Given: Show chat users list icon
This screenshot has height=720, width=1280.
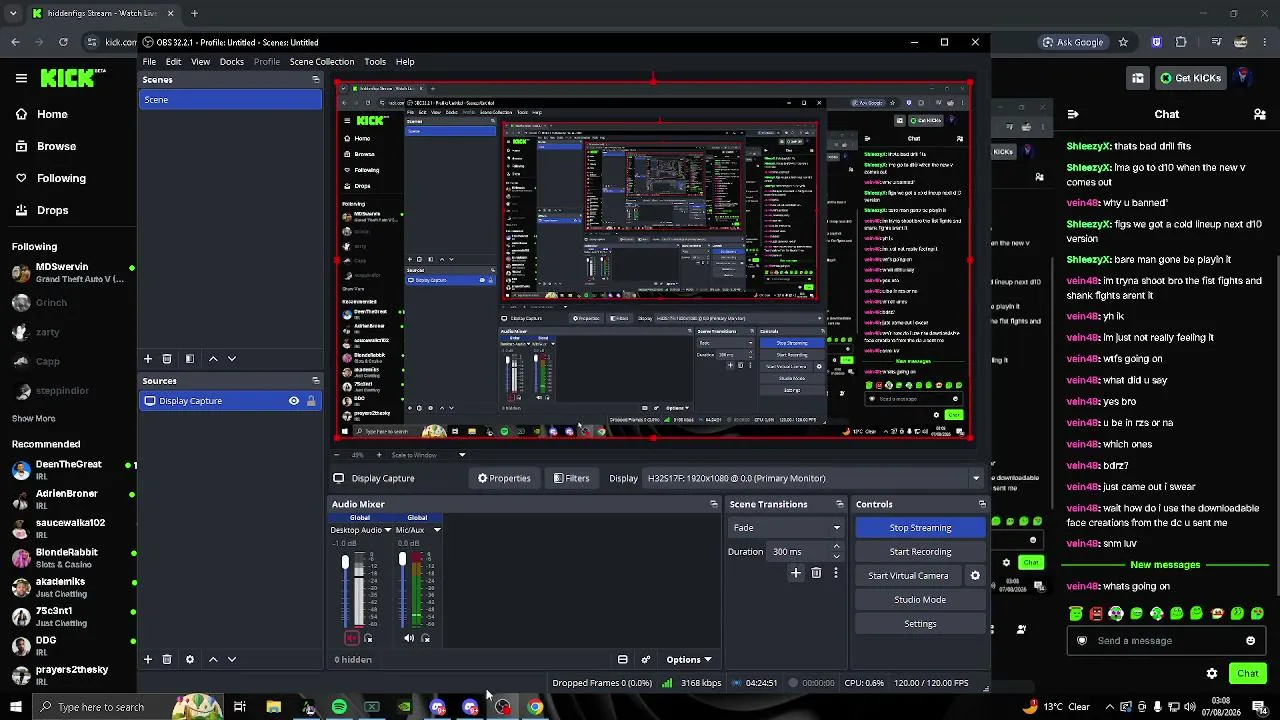Looking at the screenshot, I should pyautogui.click(x=1260, y=114).
